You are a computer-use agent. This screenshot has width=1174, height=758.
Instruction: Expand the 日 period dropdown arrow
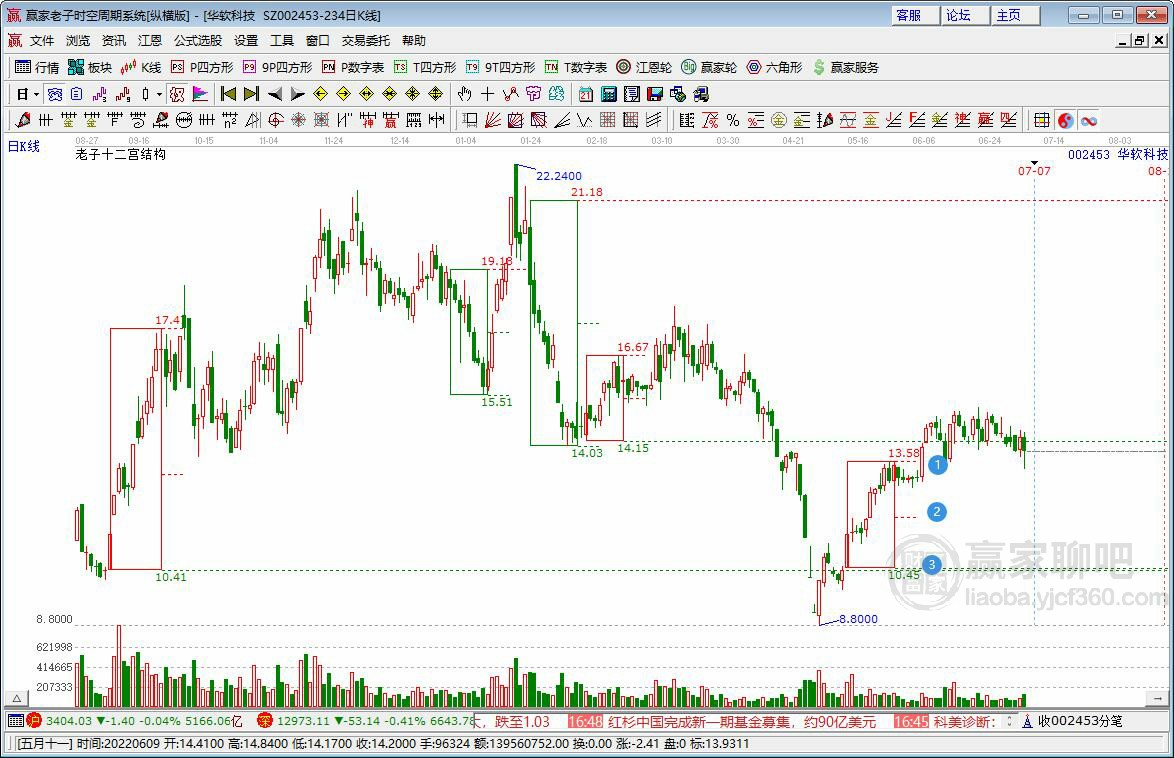pyautogui.click(x=36, y=94)
